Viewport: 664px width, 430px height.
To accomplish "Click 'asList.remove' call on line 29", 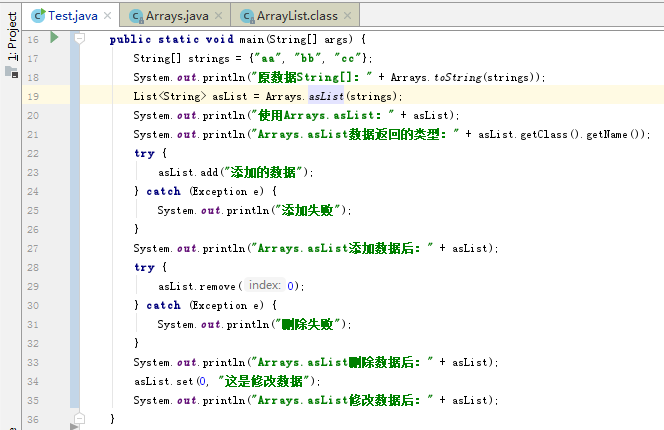I will point(197,286).
